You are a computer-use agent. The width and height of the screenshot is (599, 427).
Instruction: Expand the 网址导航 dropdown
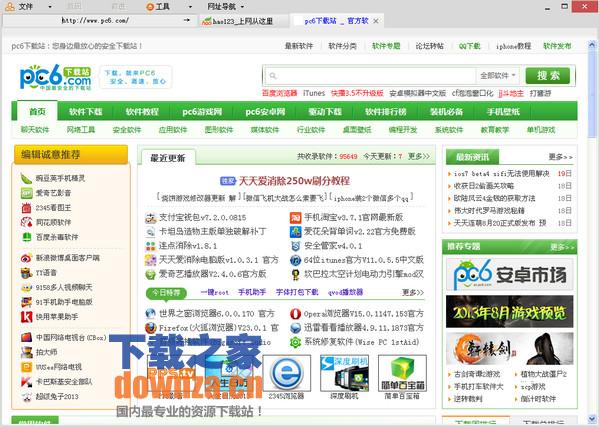click(x=242, y=7)
